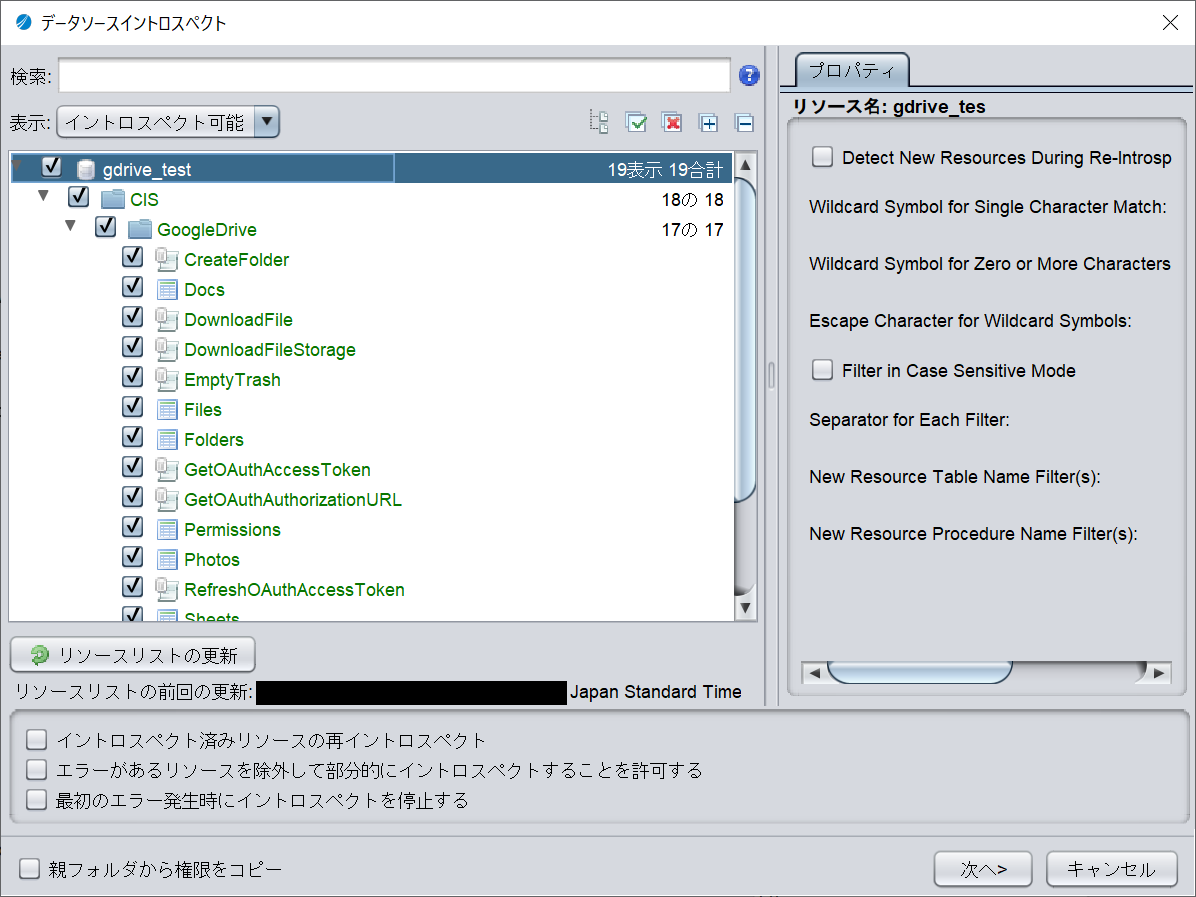Collapse the gdrive_test tree node
1196x897 pixels.
tap(18, 166)
